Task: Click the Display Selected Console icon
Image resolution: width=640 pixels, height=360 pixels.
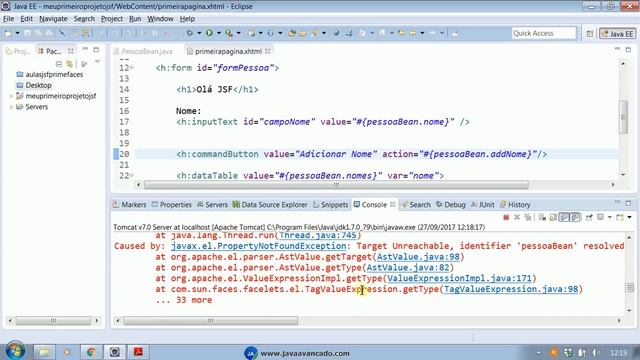Action: coord(600,217)
